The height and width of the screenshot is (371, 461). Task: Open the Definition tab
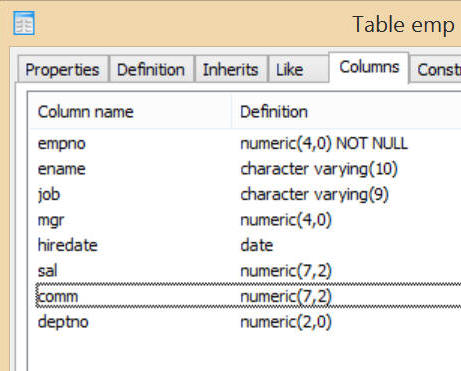click(x=151, y=69)
